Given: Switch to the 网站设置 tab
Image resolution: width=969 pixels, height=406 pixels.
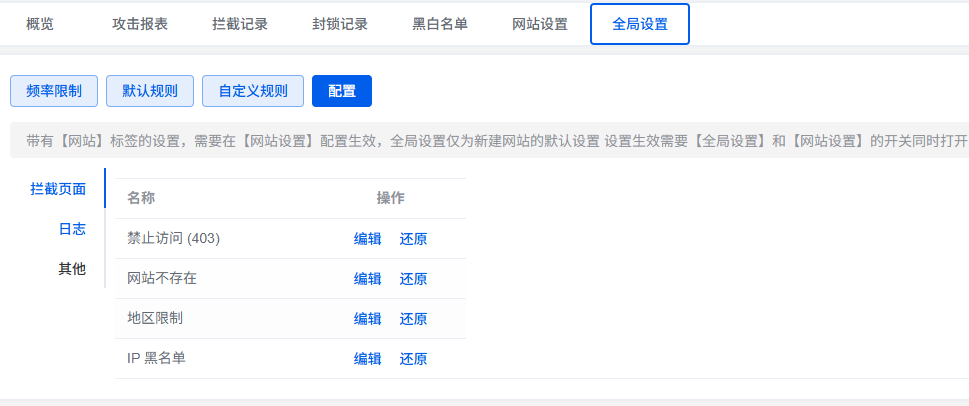Looking at the screenshot, I should [x=540, y=25].
